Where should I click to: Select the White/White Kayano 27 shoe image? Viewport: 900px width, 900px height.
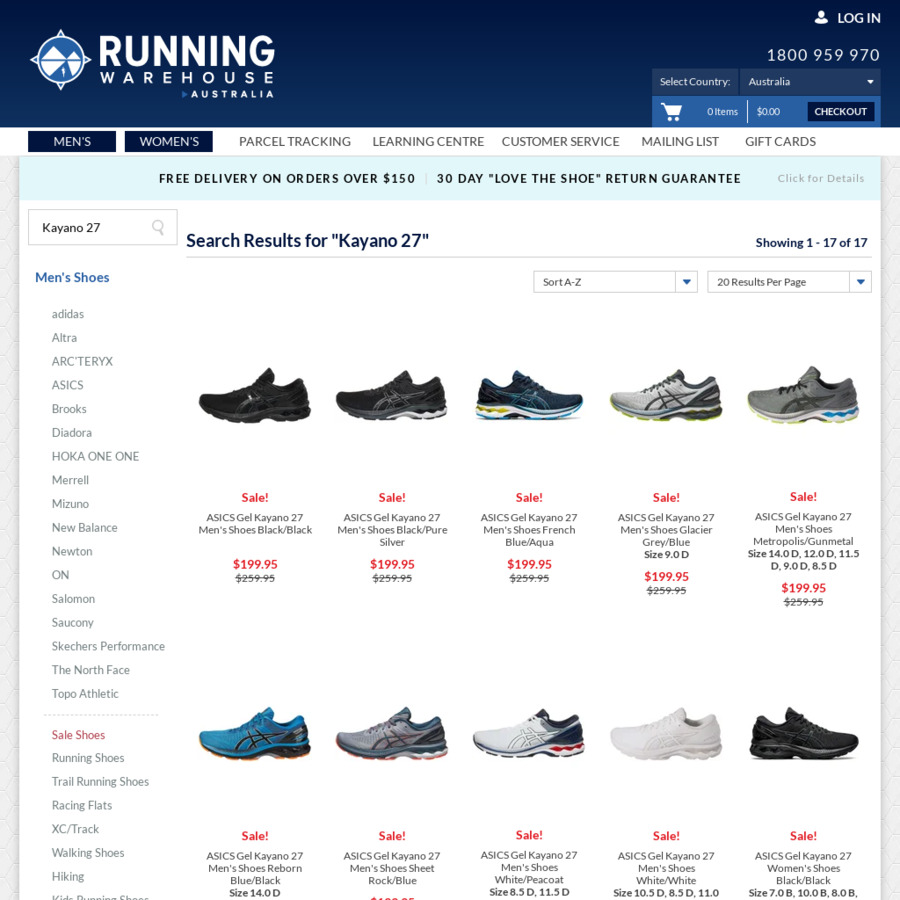(666, 735)
